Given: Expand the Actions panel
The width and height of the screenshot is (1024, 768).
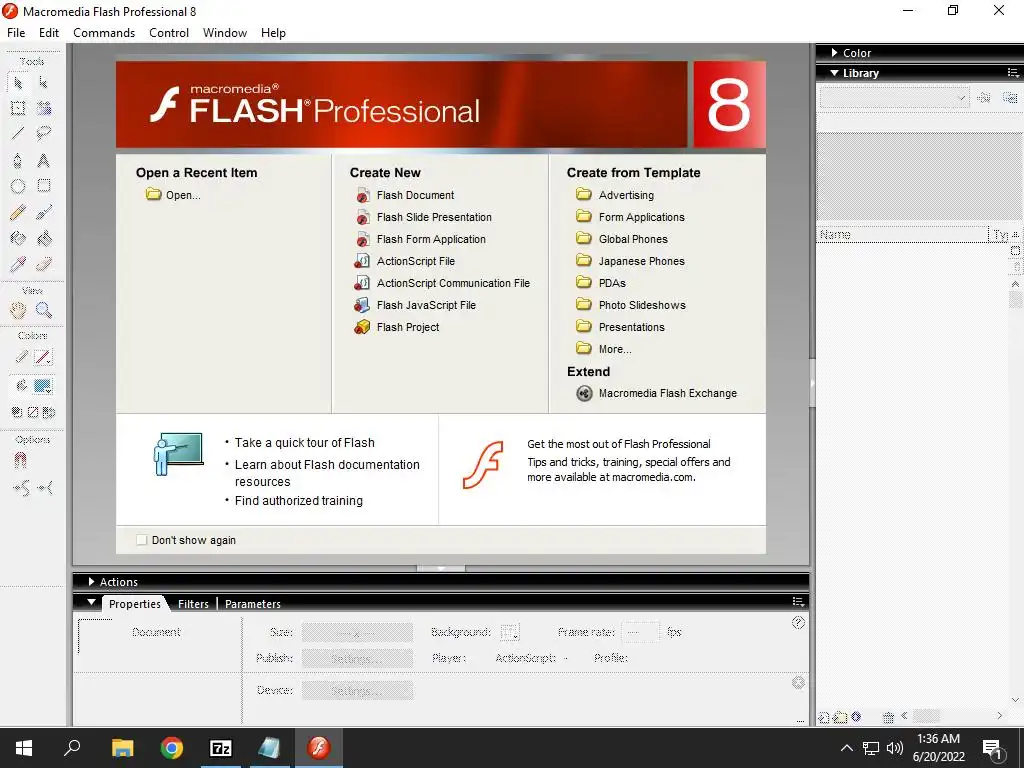Looking at the screenshot, I should 91,581.
